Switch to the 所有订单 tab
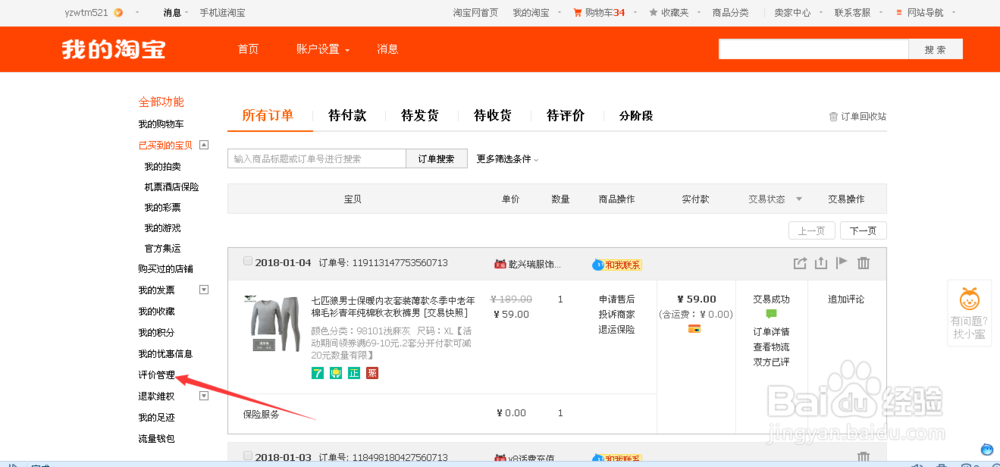The image size is (1000, 467). pyautogui.click(x=268, y=115)
